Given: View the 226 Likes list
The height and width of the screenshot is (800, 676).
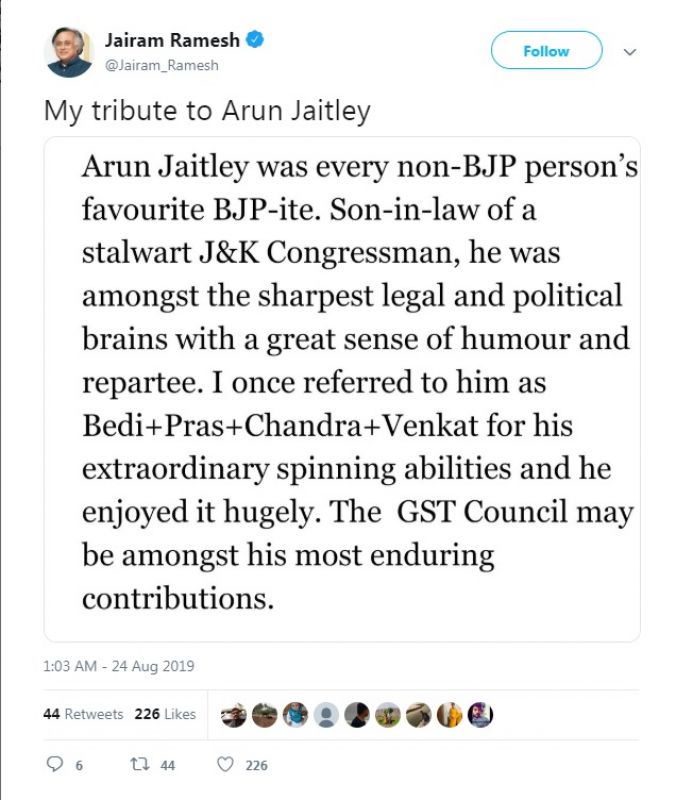Looking at the screenshot, I should pos(165,714).
